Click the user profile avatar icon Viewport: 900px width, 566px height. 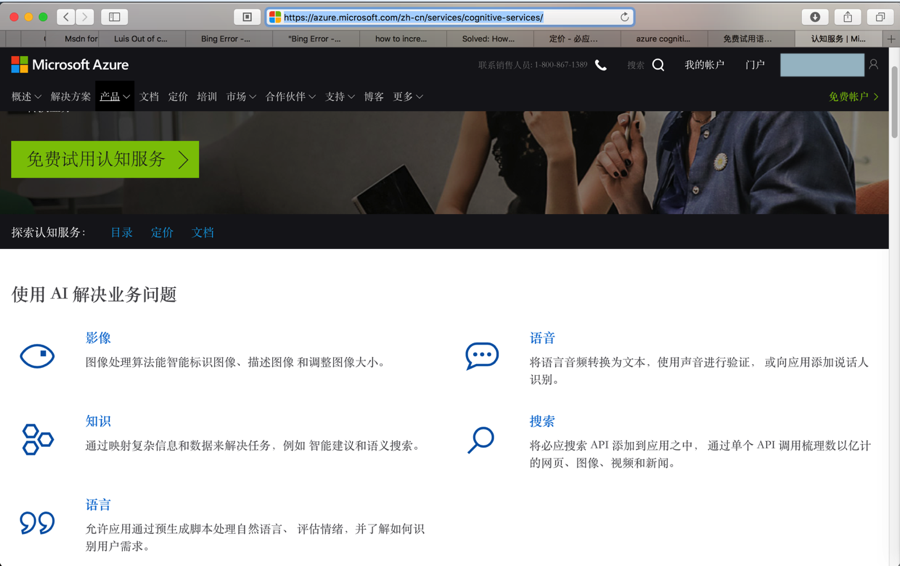tap(874, 64)
